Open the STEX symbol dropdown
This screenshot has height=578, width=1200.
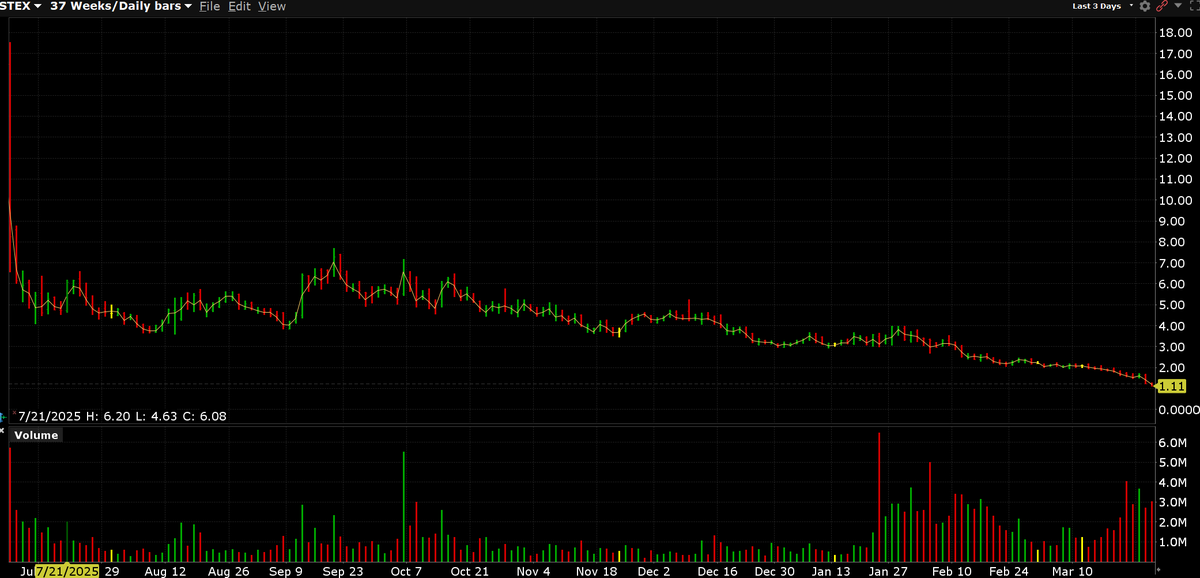pos(20,6)
